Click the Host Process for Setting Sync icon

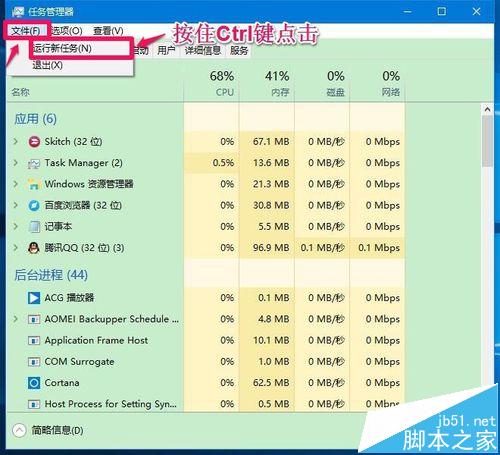coord(34,404)
